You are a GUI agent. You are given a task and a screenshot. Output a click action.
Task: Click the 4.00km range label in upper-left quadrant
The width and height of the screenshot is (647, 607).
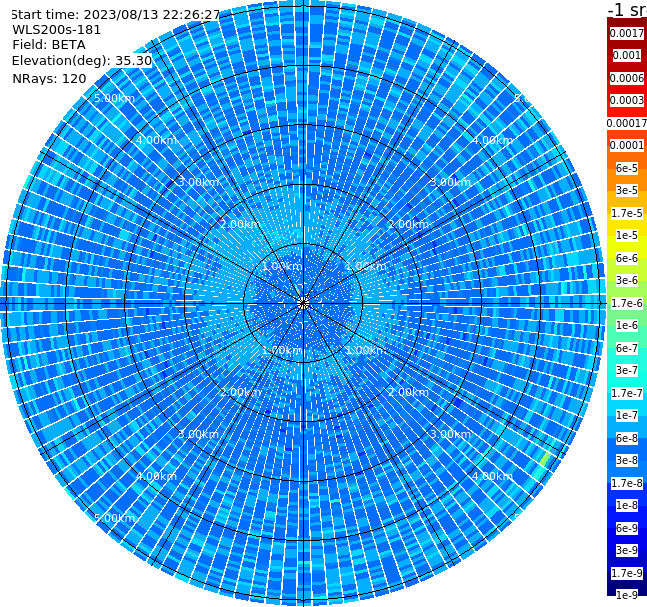click(x=156, y=140)
